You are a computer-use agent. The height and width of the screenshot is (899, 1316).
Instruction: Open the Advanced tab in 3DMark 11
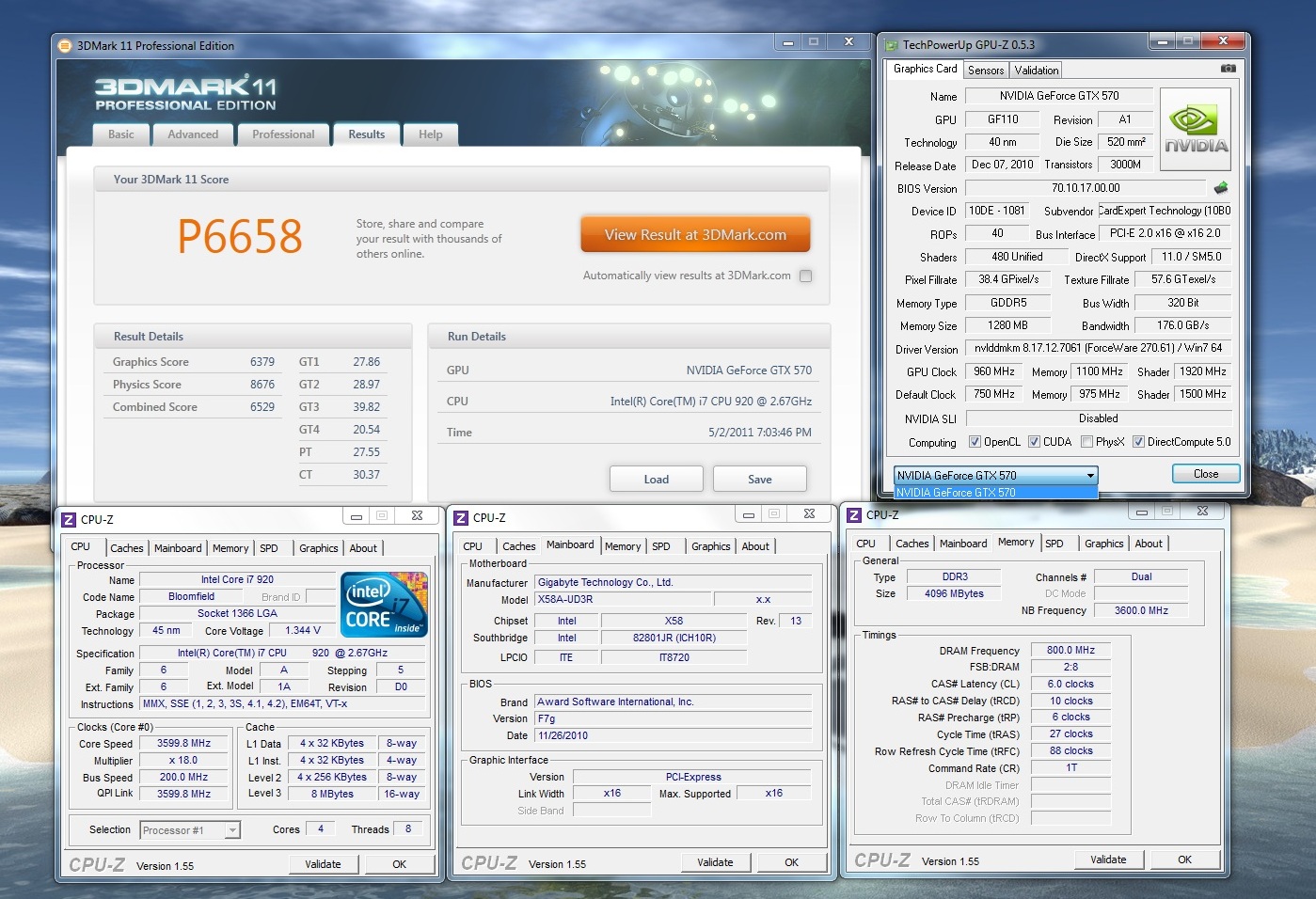193,134
